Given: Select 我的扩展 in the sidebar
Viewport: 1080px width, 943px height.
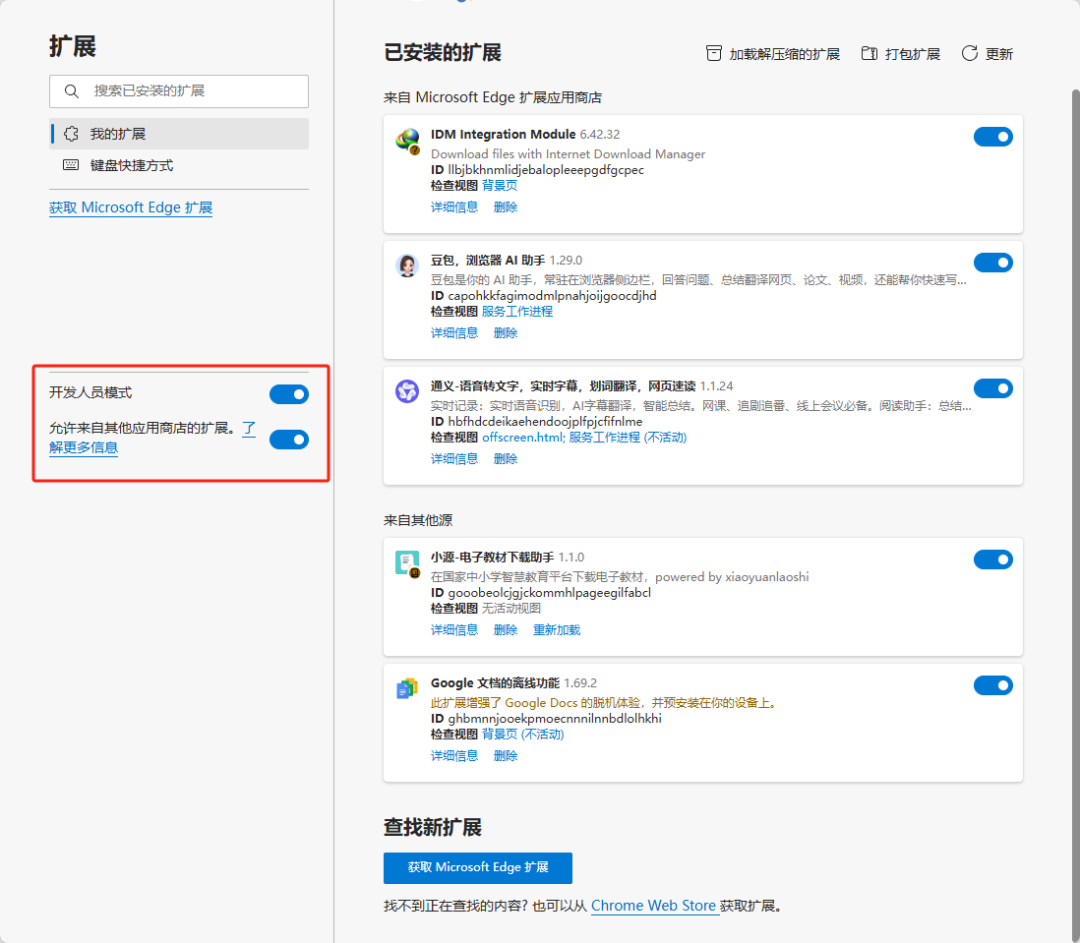Looking at the screenshot, I should 118,133.
